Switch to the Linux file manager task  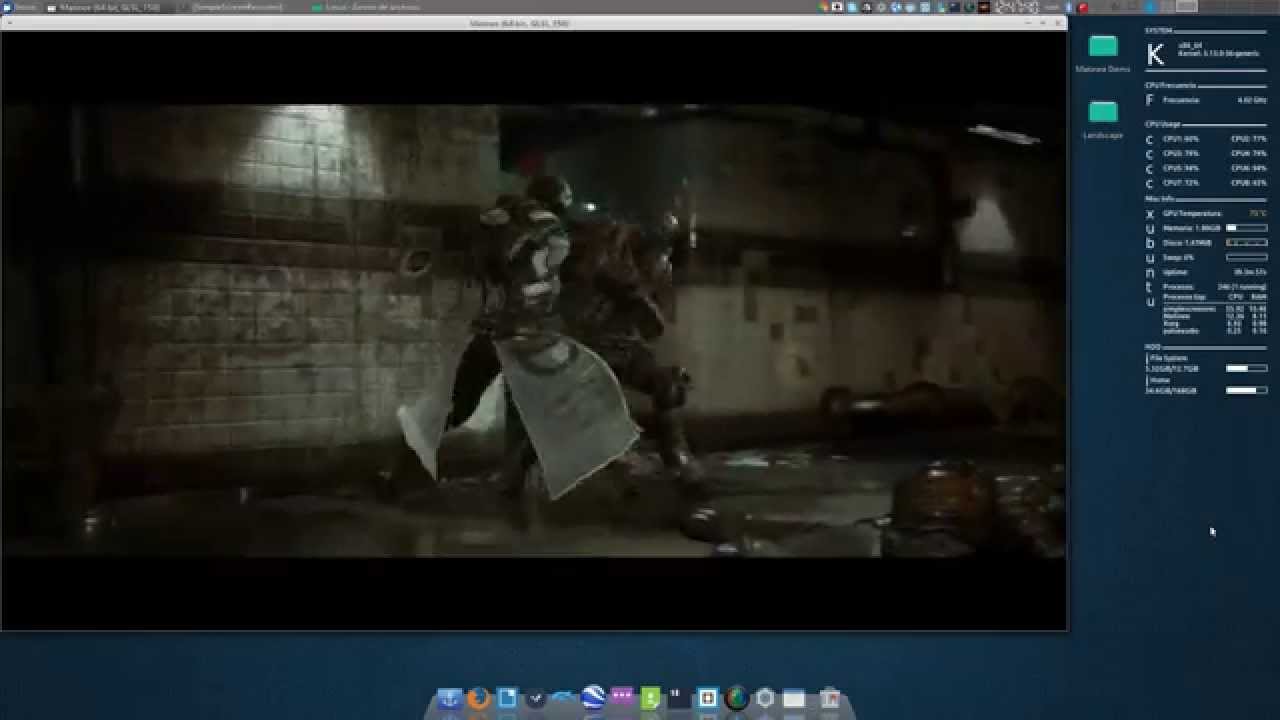point(365,6)
